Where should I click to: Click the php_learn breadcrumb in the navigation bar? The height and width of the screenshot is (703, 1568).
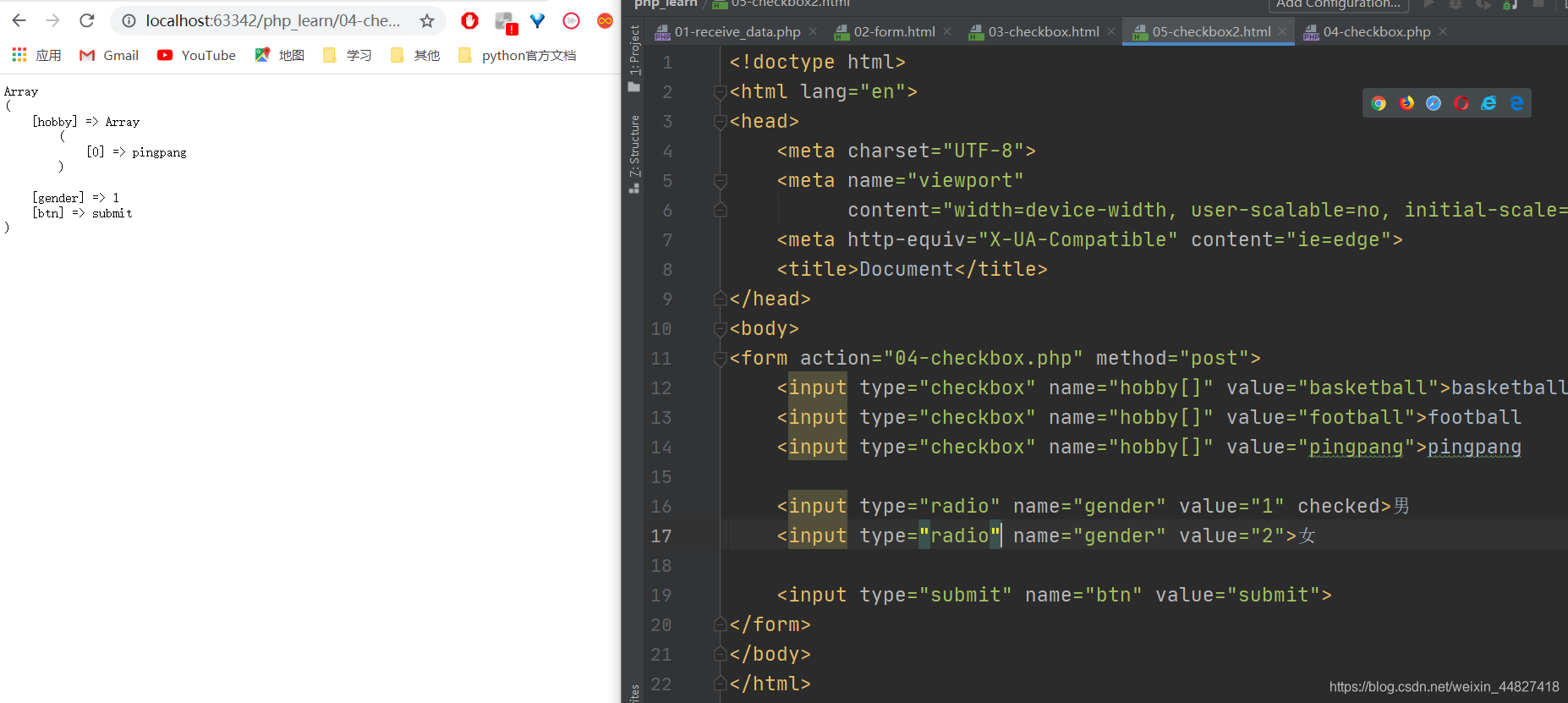point(666,3)
